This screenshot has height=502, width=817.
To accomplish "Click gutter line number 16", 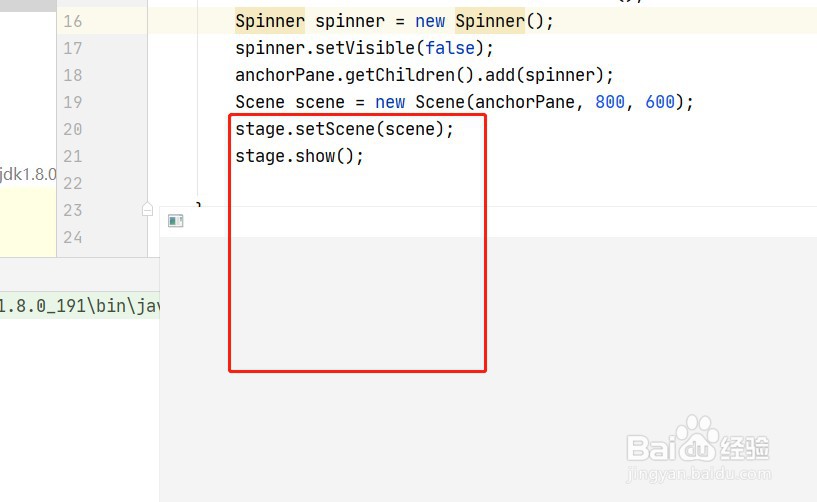I will point(72,21).
